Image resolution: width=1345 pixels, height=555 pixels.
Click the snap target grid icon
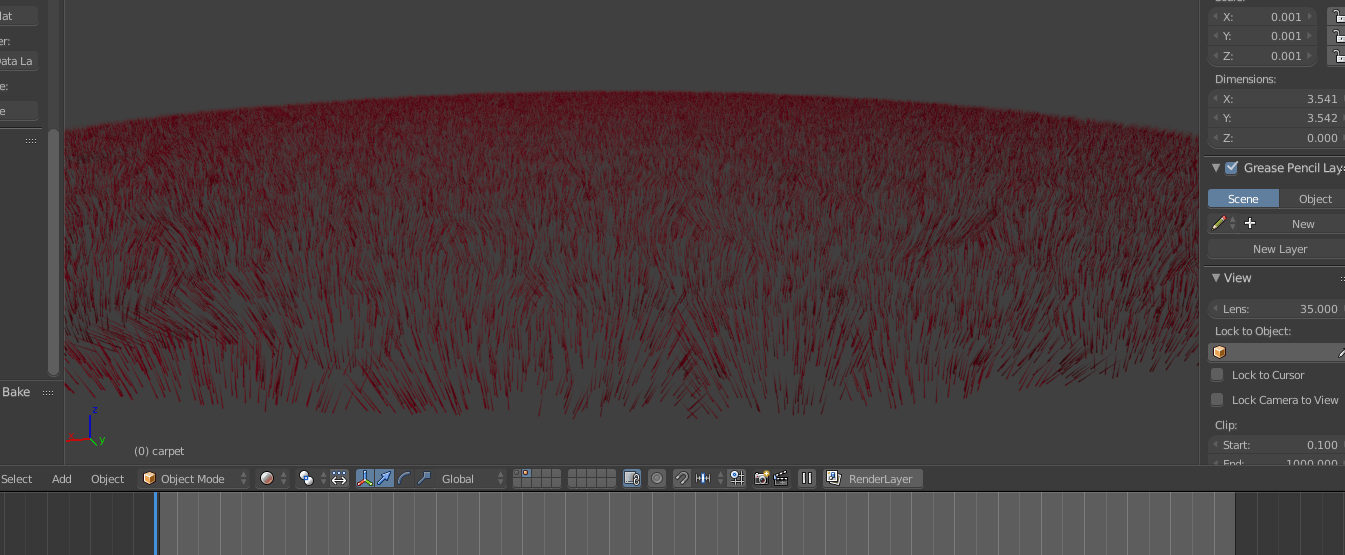pyautogui.click(x=737, y=479)
